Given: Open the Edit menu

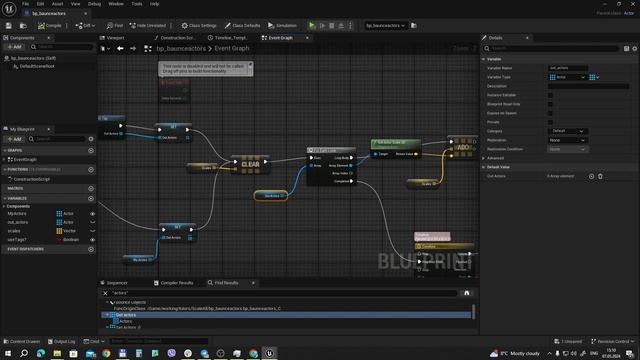Looking at the screenshot, I should click(40, 4).
